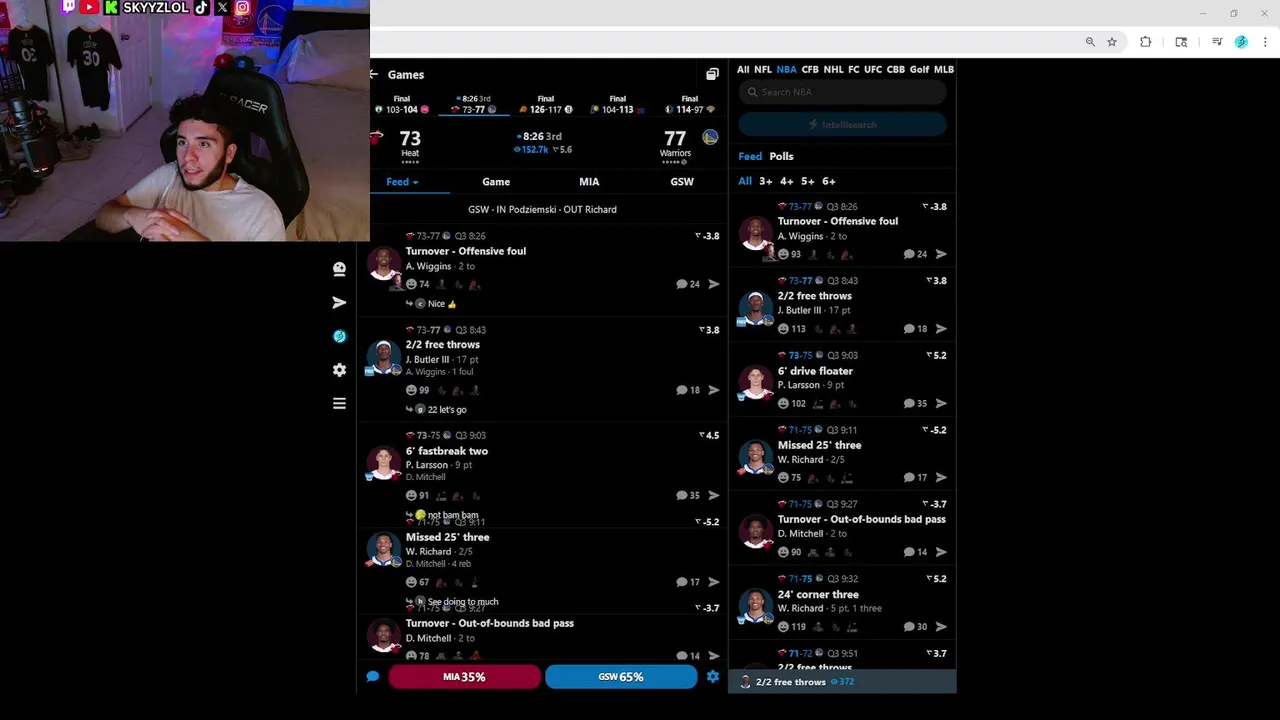Viewport: 1280px width, 720px height.
Task: Click the Intellisearch button
Action: point(842,125)
